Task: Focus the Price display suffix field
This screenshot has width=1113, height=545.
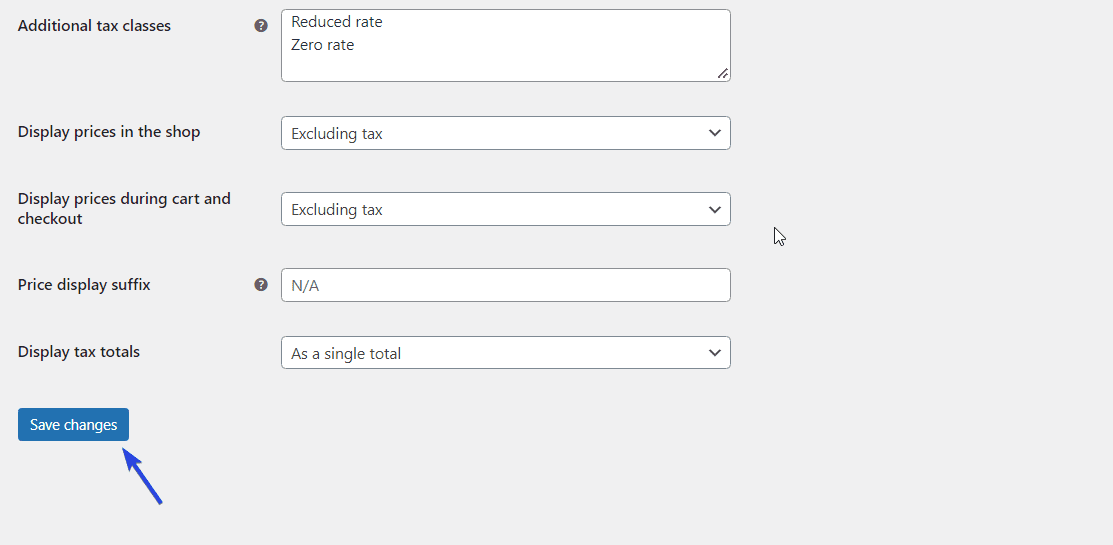Action: [x=505, y=285]
